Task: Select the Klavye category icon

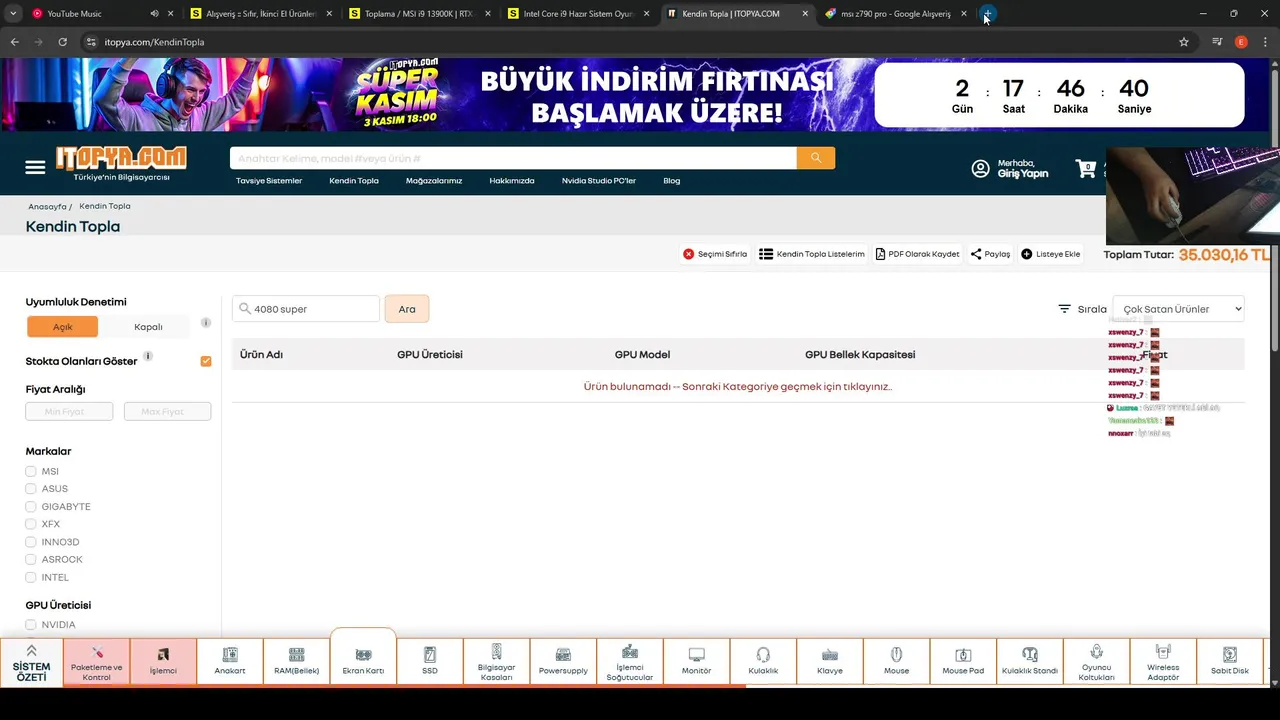Action: pyautogui.click(x=830, y=663)
